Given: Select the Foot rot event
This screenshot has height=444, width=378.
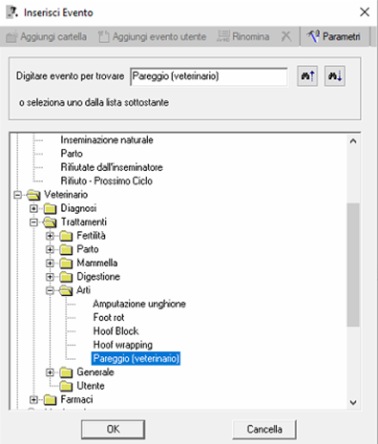Looking at the screenshot, I should 109,318.
